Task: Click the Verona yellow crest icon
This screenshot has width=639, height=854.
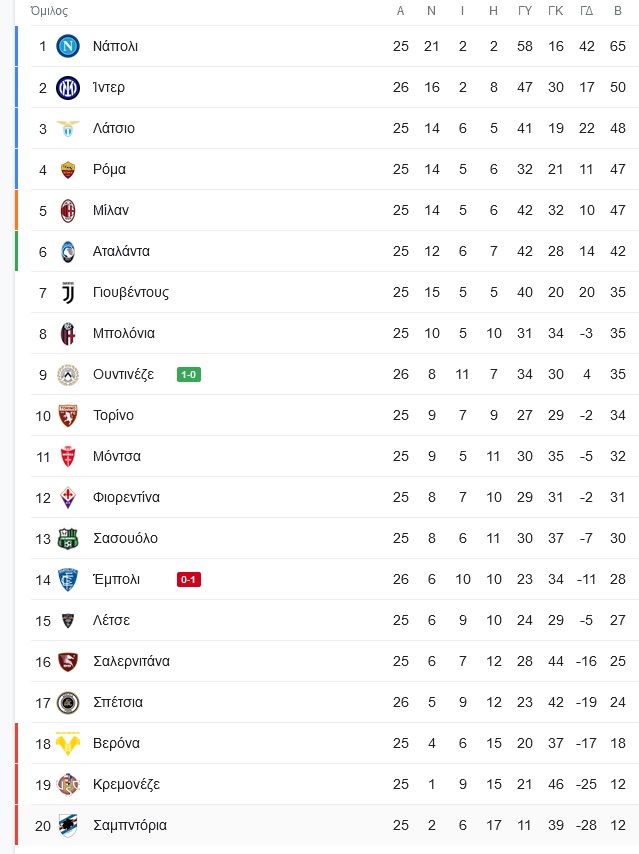Action: (x=68, y=743)
